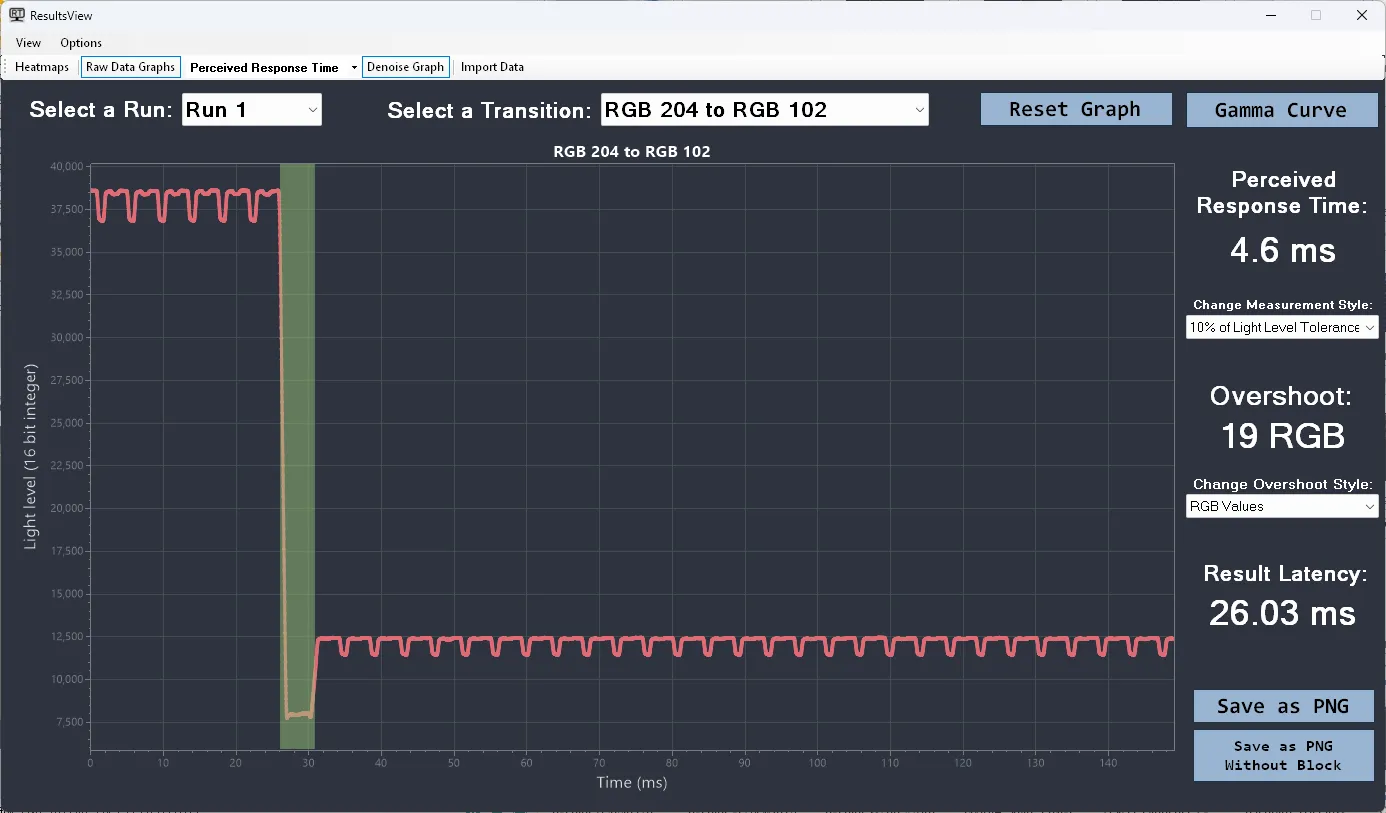Open the Select a Run dropdown
The image size is (1386, 813).
pyautogui.click(x=252, y=110)
